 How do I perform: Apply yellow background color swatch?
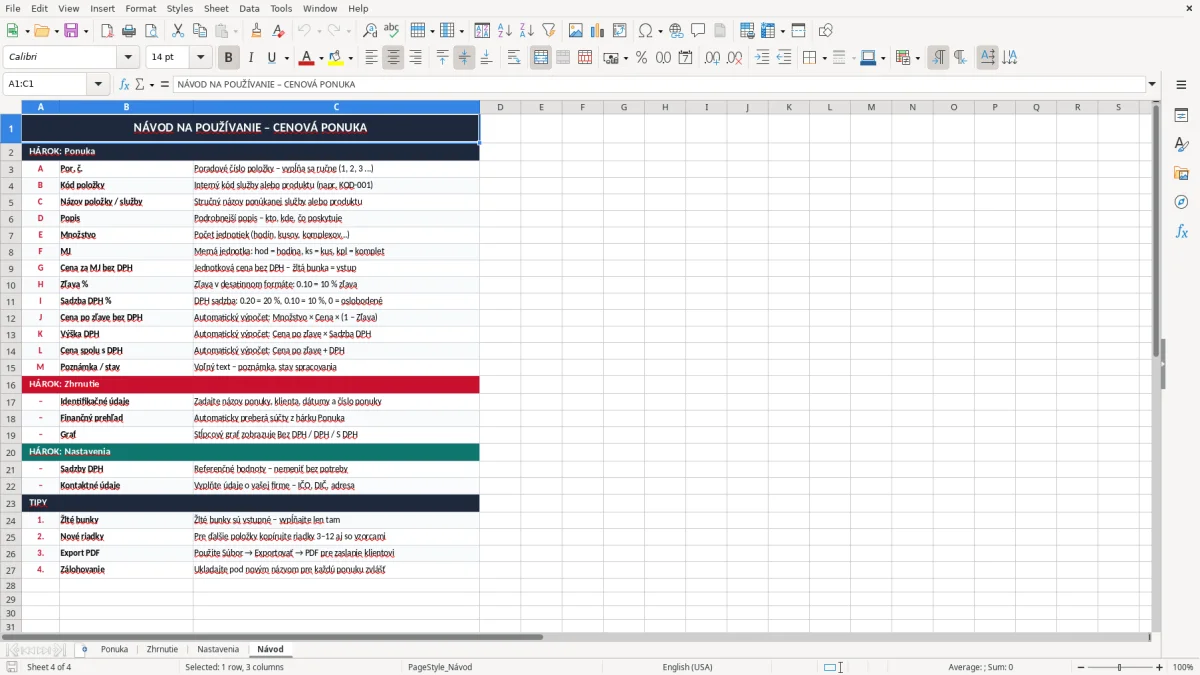click(335, 58)
